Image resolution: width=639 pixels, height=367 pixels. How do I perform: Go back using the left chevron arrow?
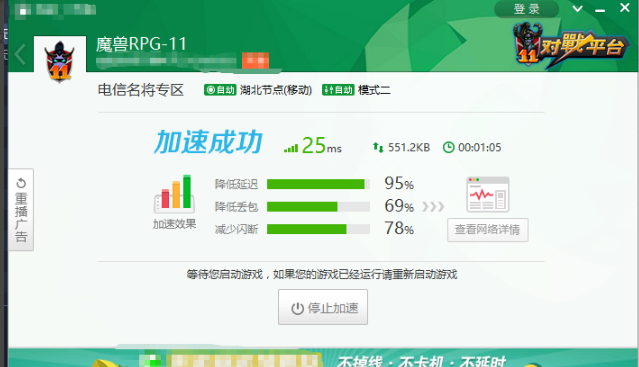20,54
